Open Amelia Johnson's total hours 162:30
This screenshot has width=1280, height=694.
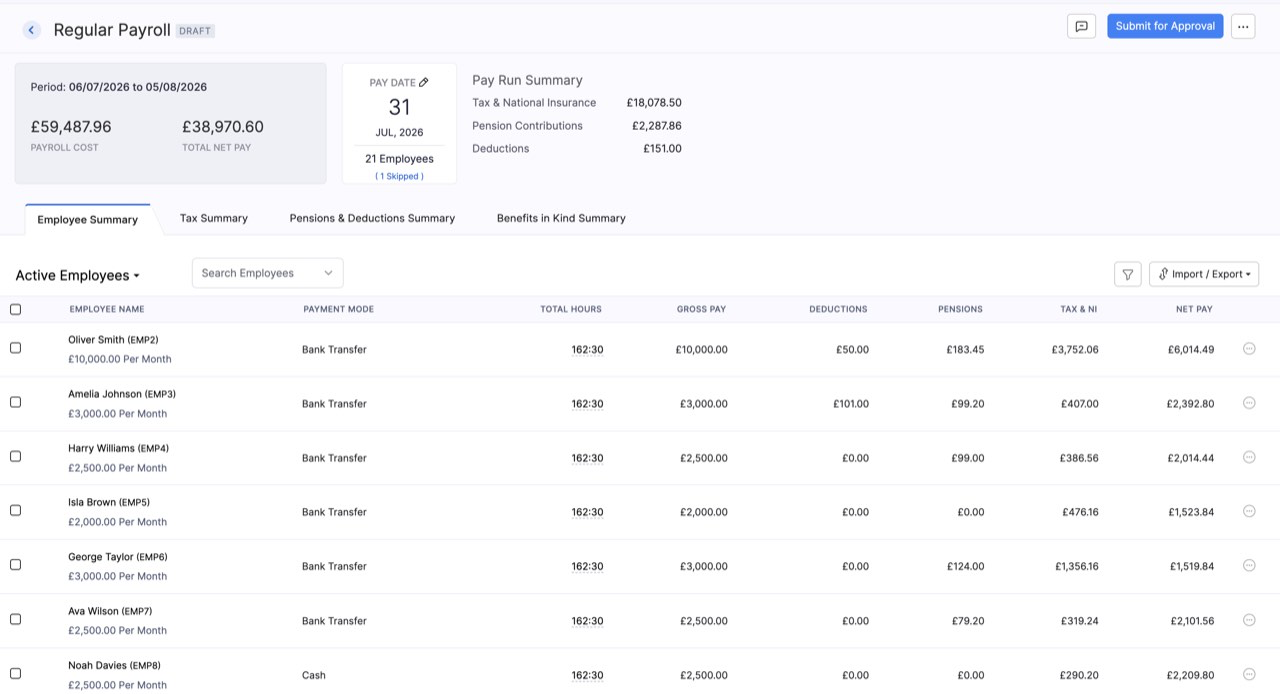tap(587, 404)
